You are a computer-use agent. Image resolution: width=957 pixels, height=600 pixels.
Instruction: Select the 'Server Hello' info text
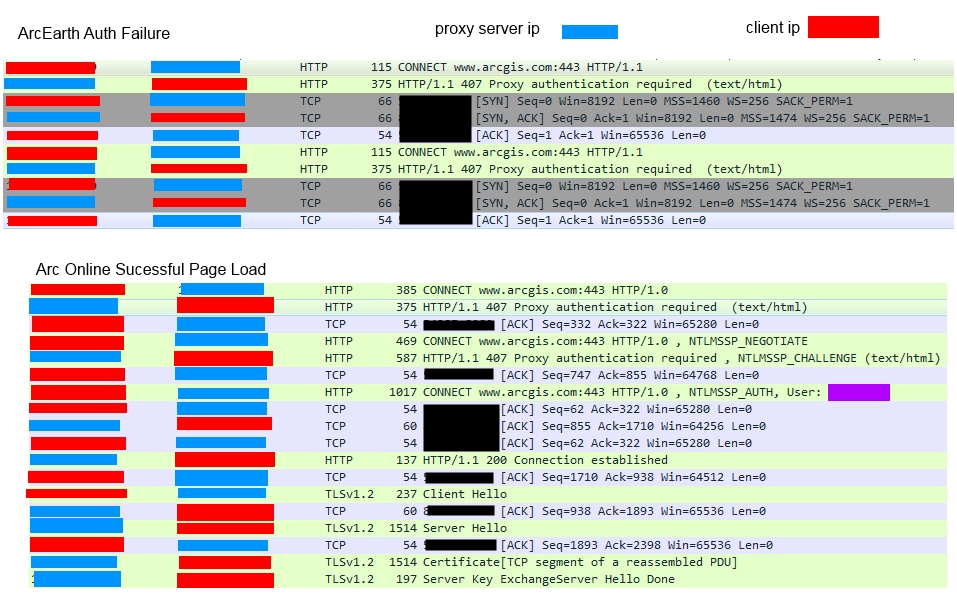[464, 529]
